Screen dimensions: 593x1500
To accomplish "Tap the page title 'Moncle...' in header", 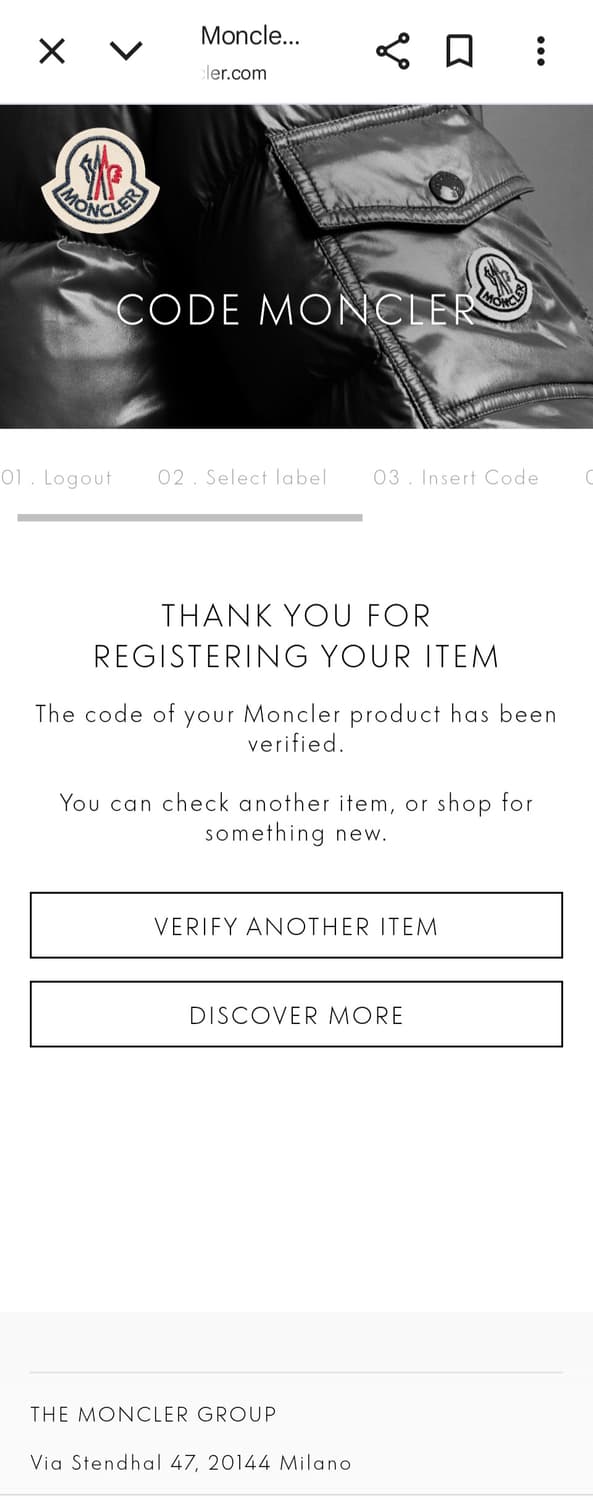I will pyautogui.click(x=250, y=36).
